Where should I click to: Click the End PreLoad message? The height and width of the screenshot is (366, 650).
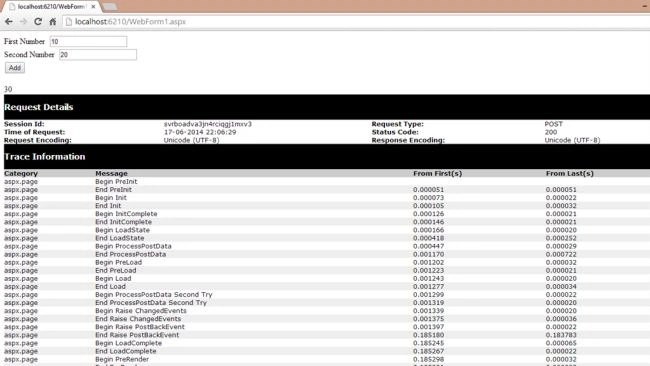coord(116,270)
